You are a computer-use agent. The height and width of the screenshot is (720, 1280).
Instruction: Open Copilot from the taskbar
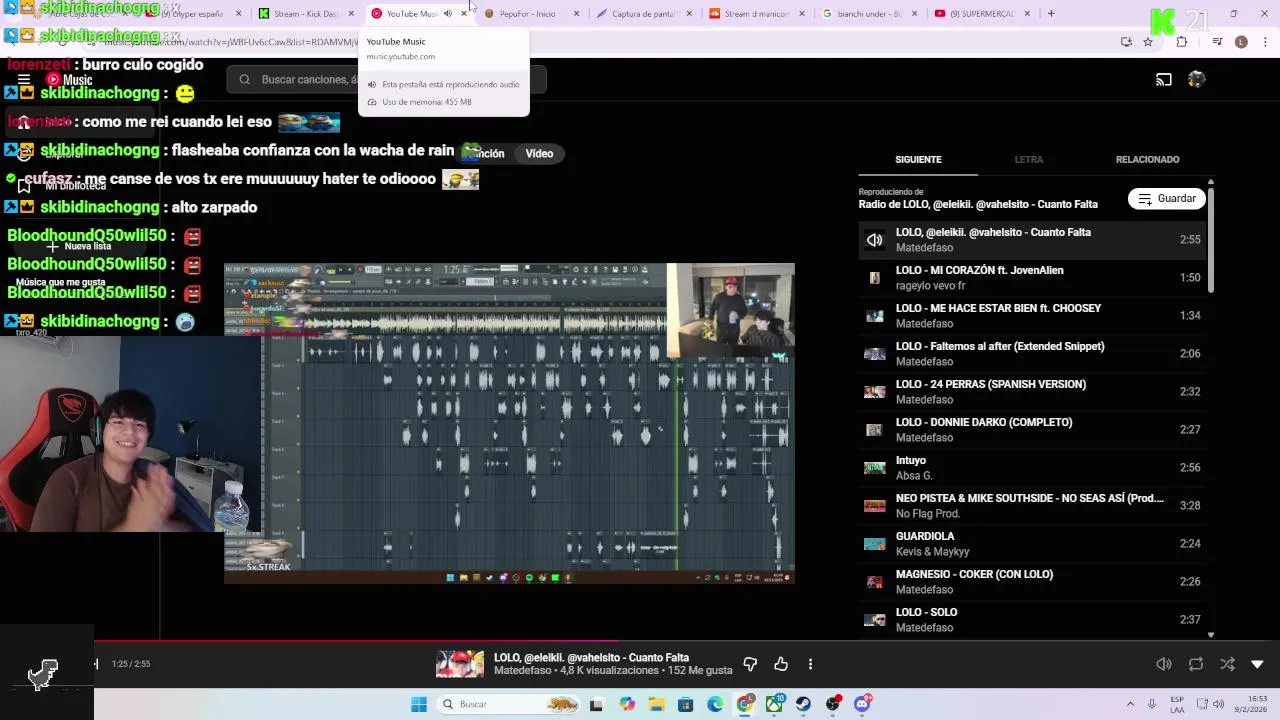coord(627,704)
